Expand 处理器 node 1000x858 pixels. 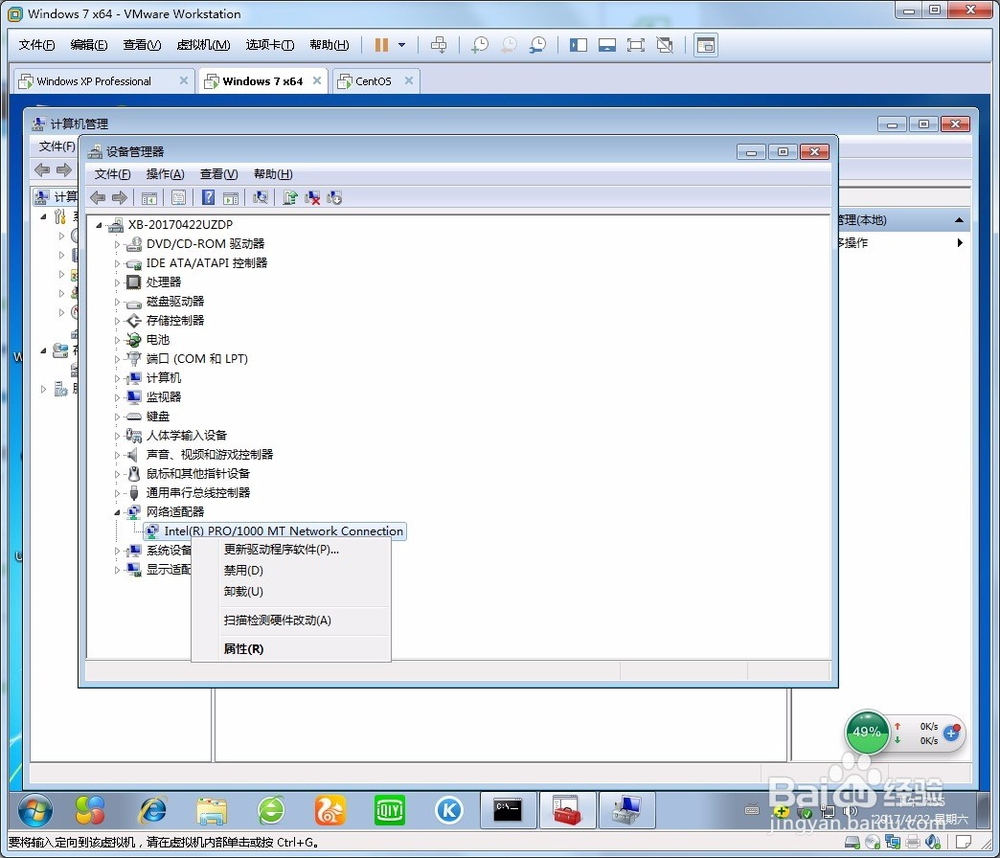point(117,283)
